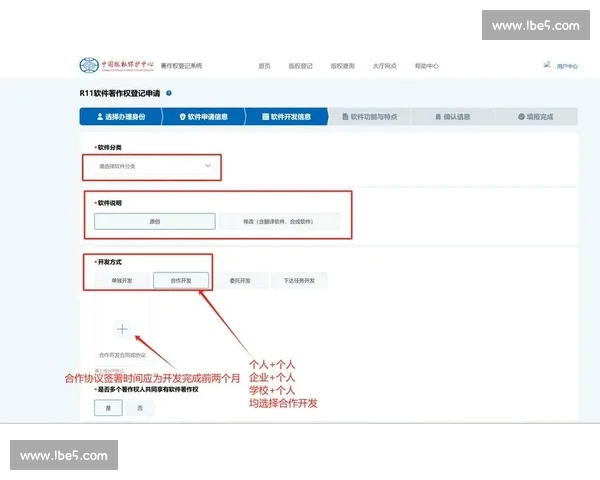Click the 合作开发合同或协议 upload label

(122, 355)
